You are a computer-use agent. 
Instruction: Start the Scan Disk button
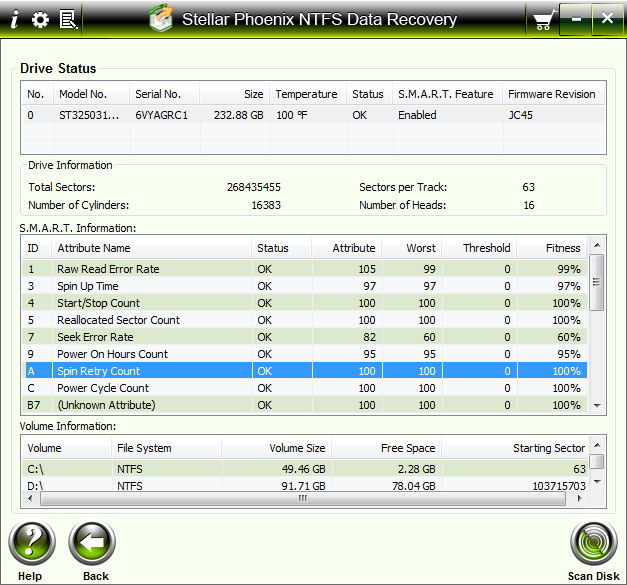594,543
